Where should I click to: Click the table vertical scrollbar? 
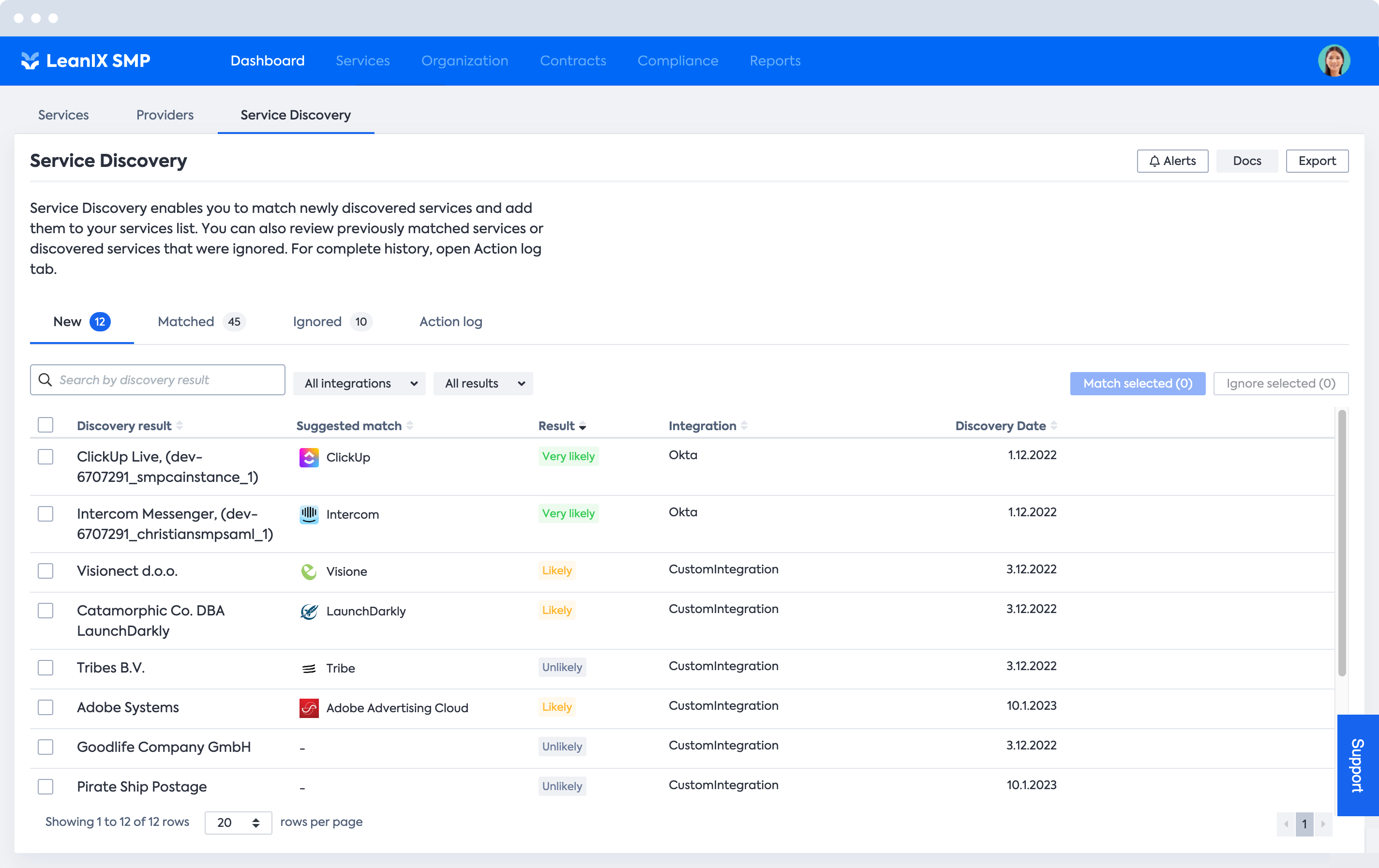click(x=1342, y=543)
